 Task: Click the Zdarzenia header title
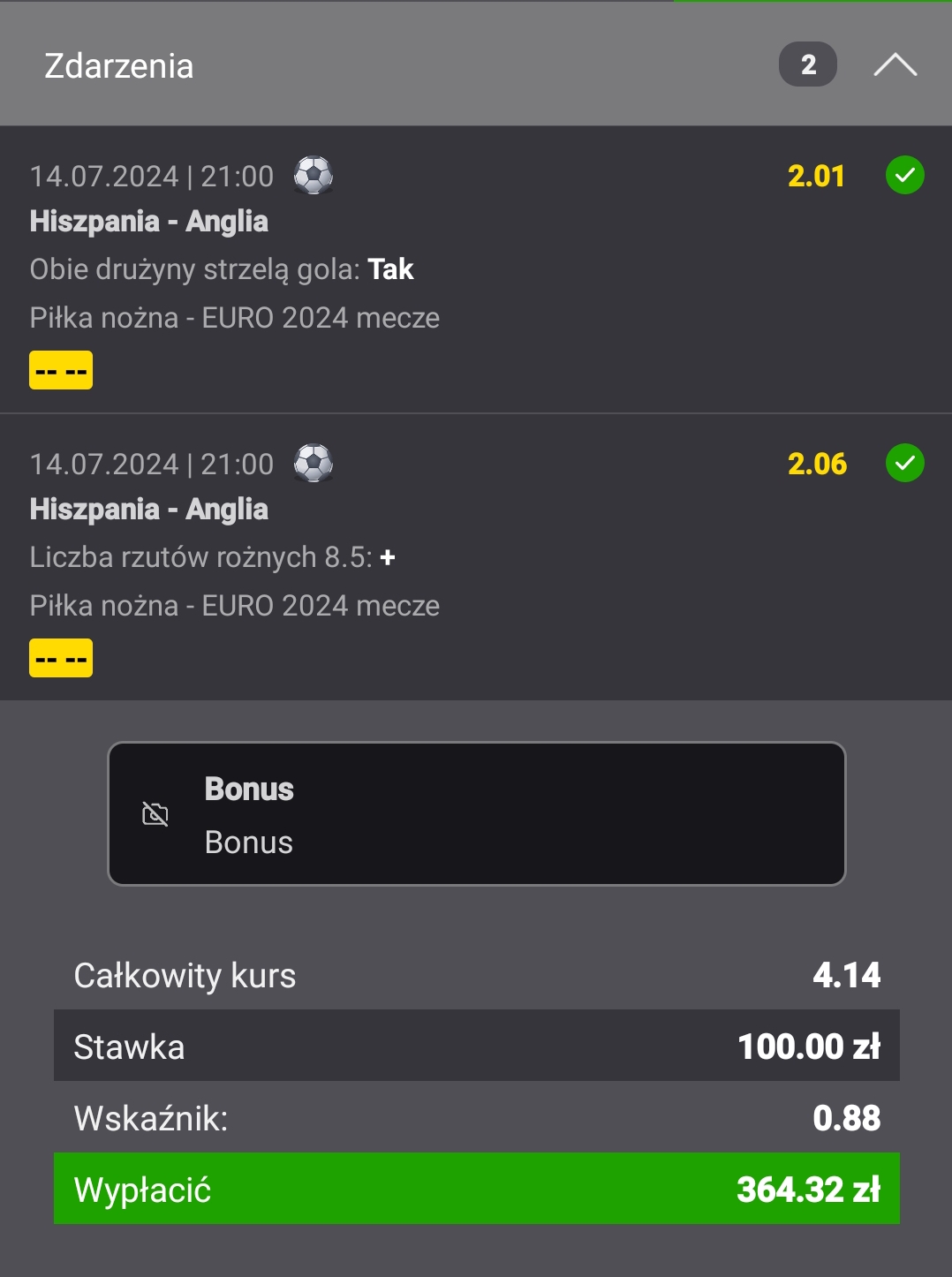click(119, 66)
